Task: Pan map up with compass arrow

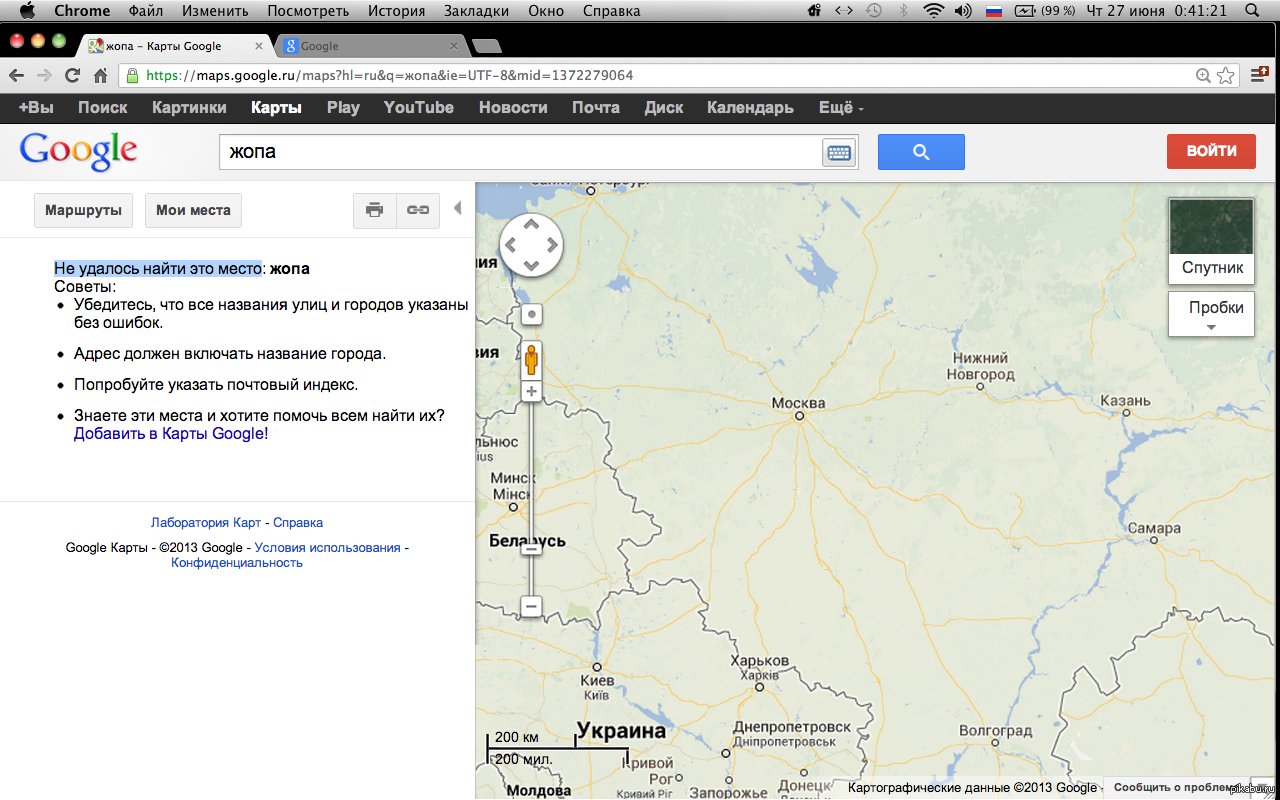Action: 531,224
